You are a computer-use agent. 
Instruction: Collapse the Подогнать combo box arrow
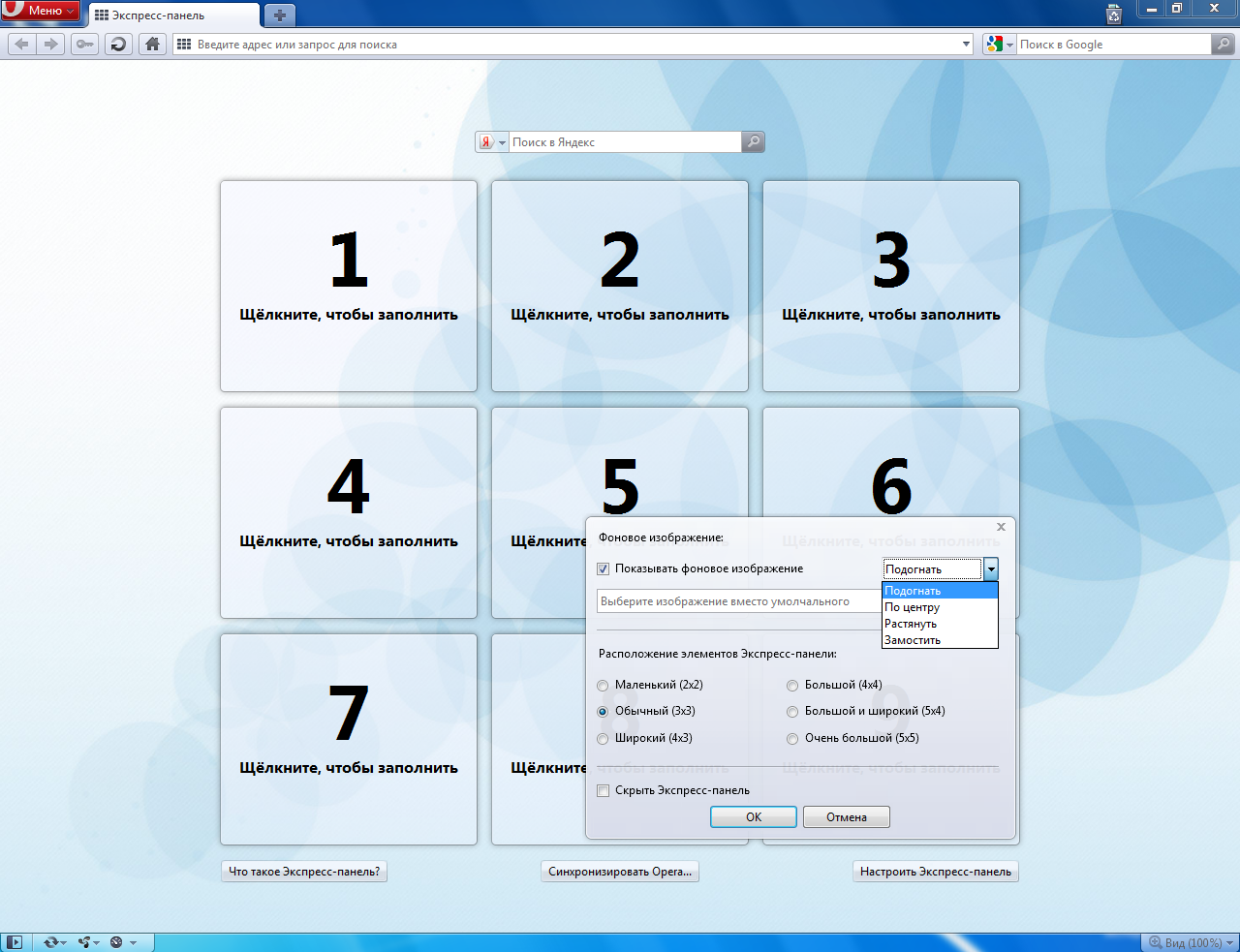click(x=990, y=569)
